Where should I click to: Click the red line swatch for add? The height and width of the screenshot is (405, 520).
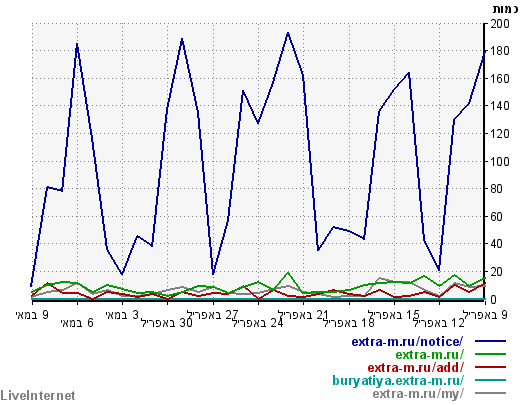click(490, 367)
